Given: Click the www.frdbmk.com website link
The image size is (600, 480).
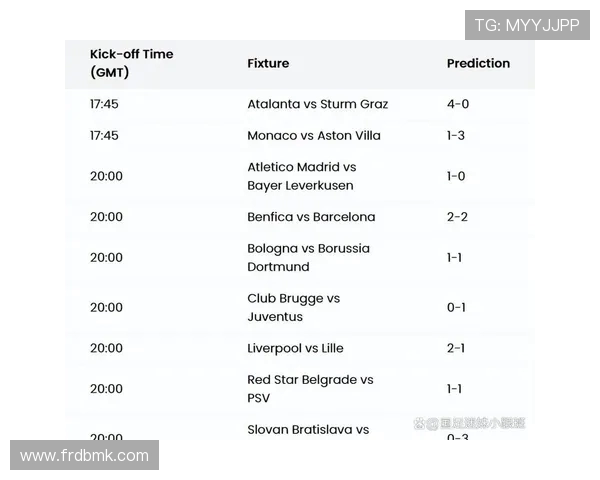Looking at the screenshot, I should [84, 456].
